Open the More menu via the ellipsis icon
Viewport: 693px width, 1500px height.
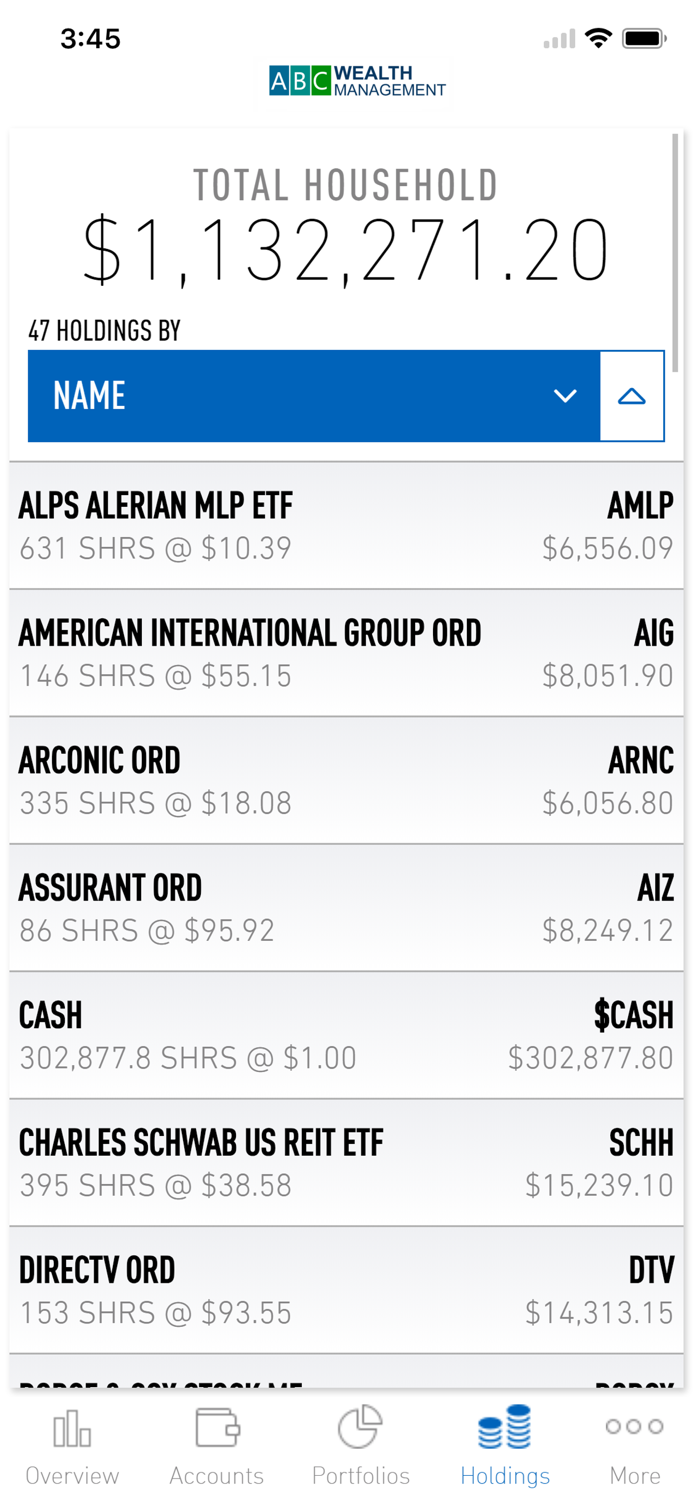[633, 1428]
